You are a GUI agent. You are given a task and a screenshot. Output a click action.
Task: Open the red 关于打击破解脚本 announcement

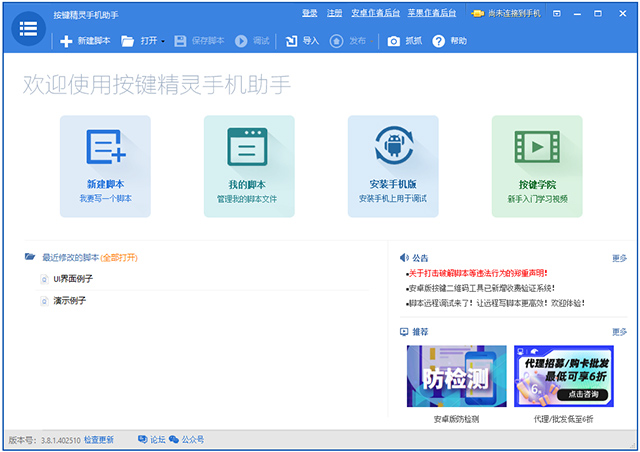point(478,273)
